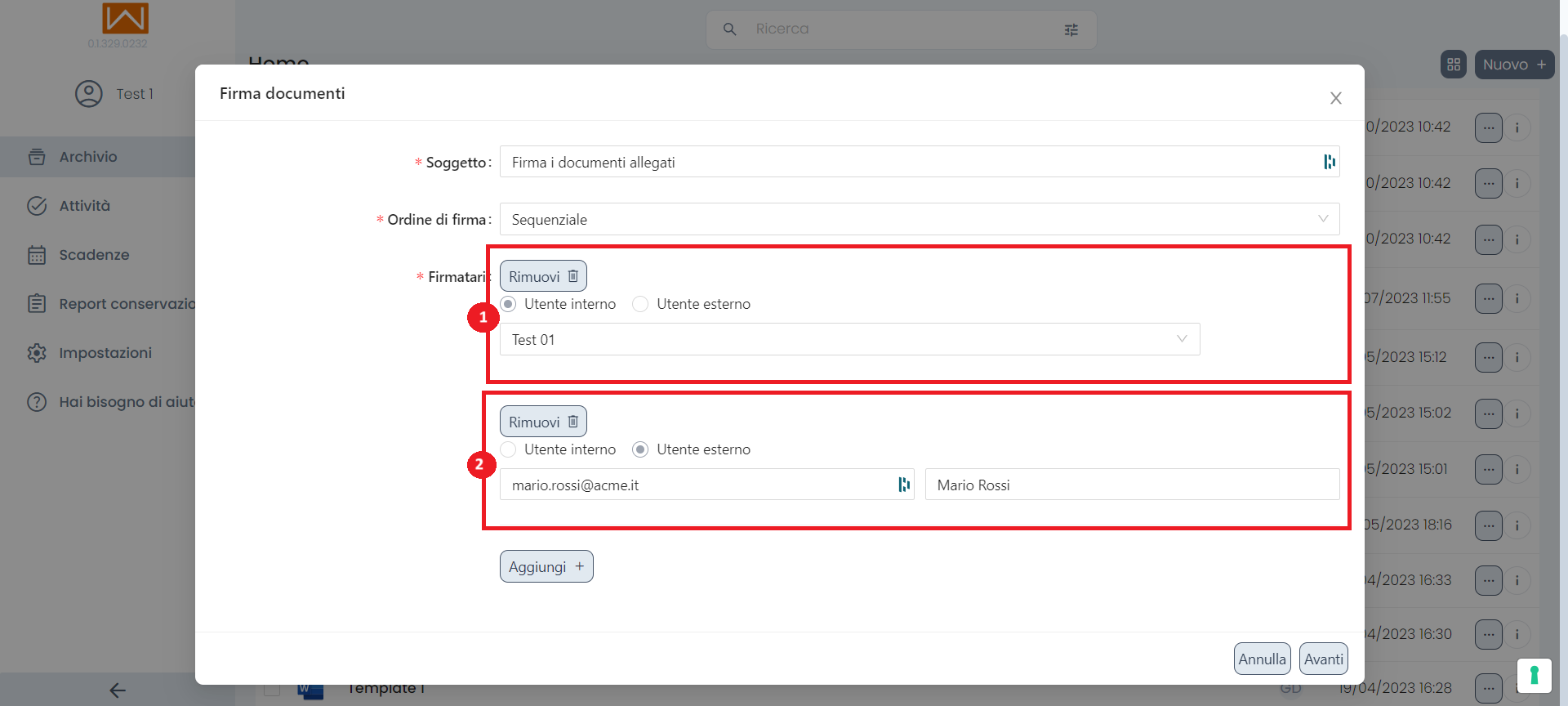1568x706 pixels.
Task: Show info for the 16:30 row
Action: [1517, 634]
